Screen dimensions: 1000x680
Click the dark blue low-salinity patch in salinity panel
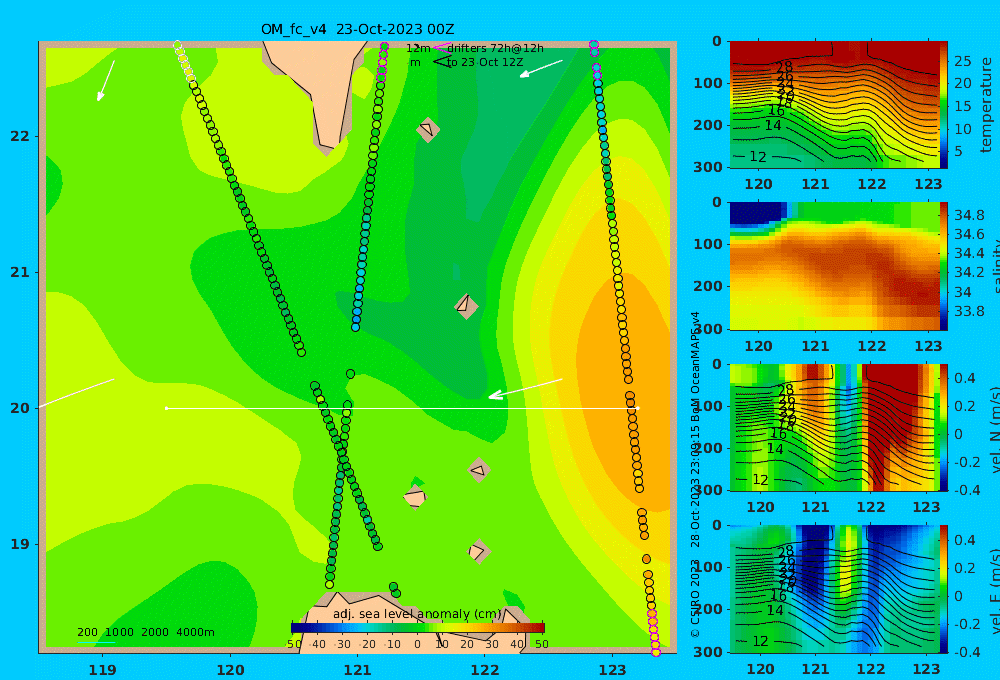pos(756,213)
